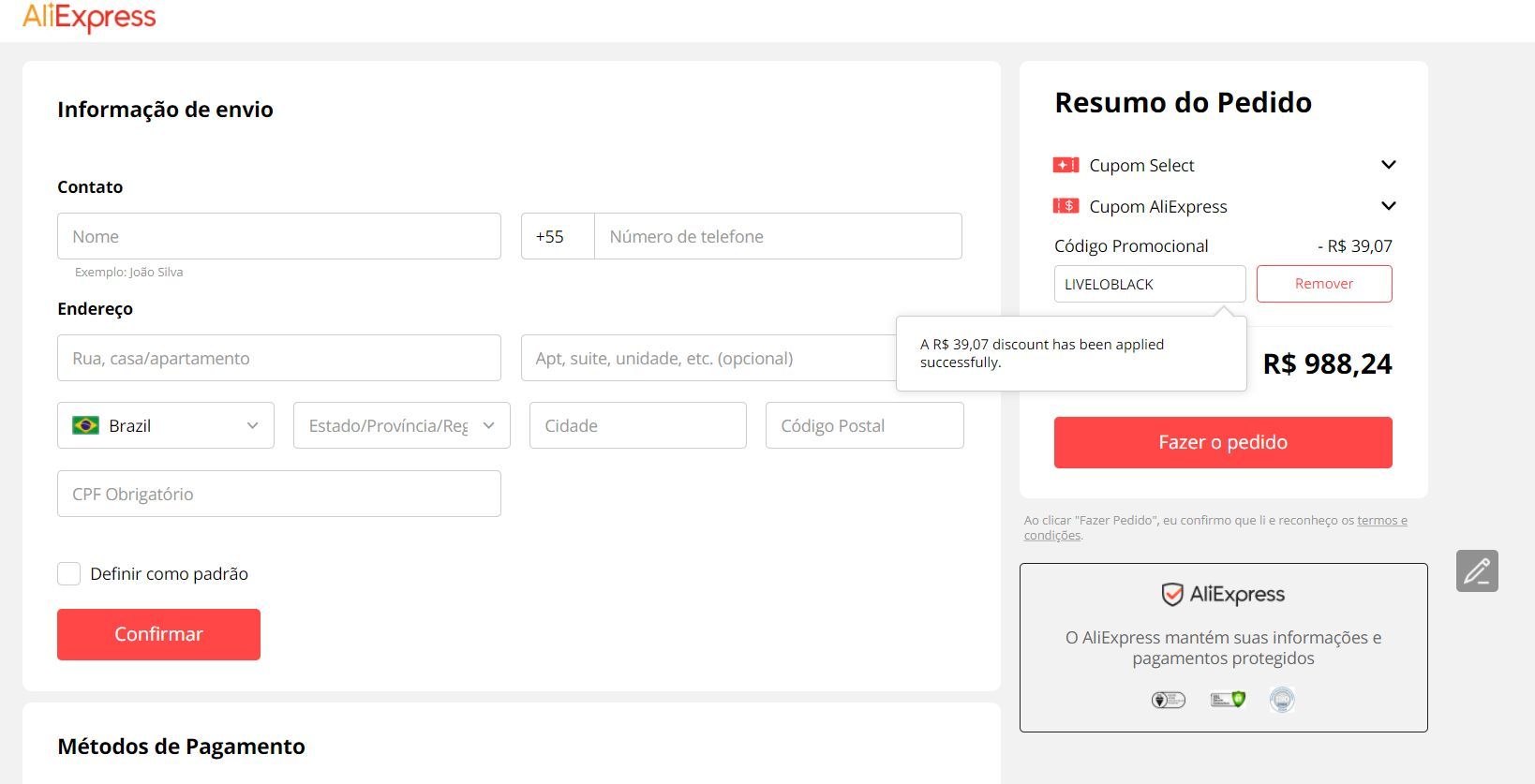
Task: Click the Cupom Select label text
Action: tap(1141, 166)
